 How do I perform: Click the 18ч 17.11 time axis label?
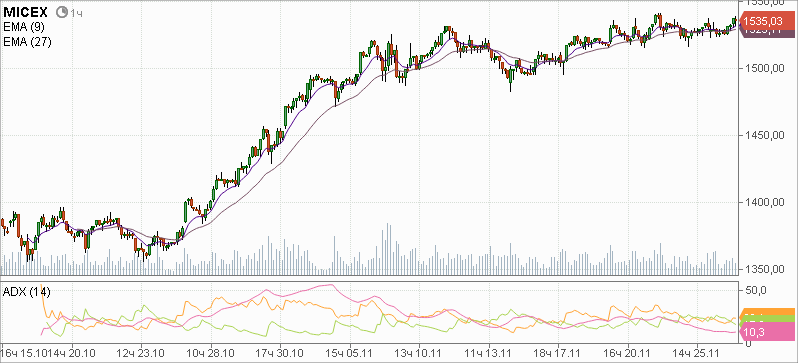point(558,353)
